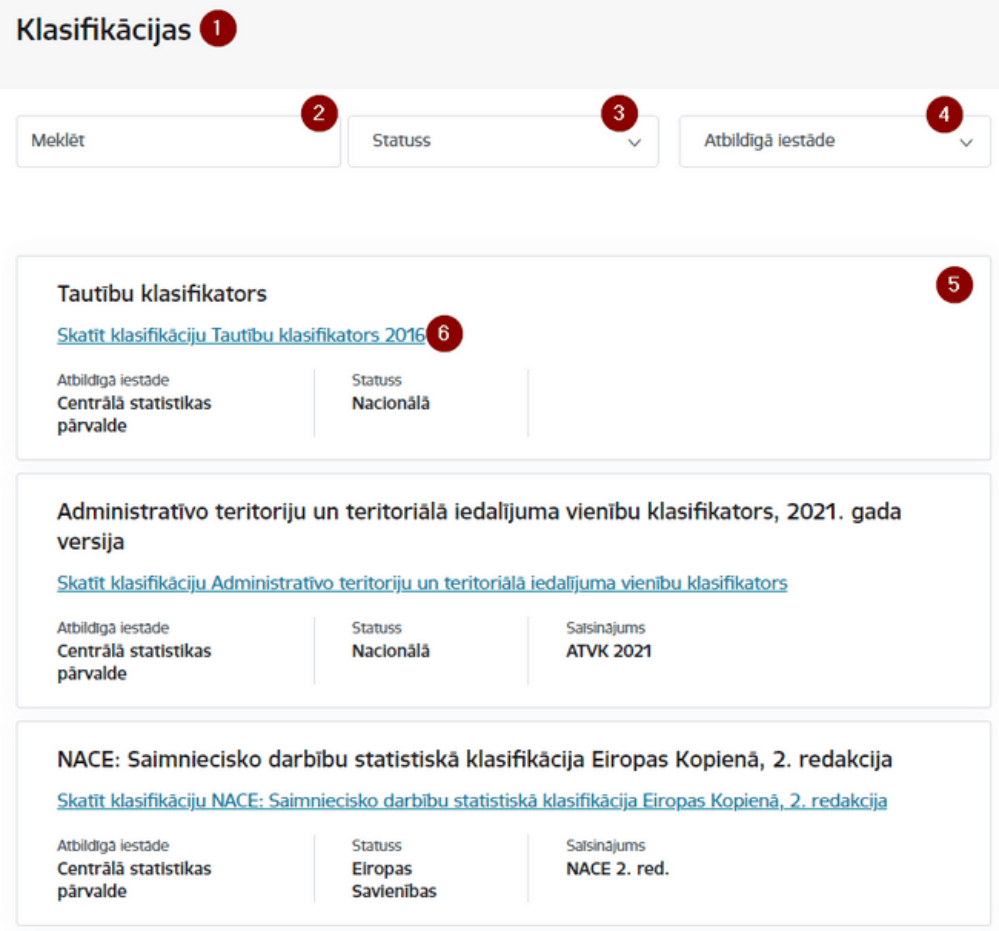Click the ATVK 2021 abbreviation value

click(x=609, y=651)
